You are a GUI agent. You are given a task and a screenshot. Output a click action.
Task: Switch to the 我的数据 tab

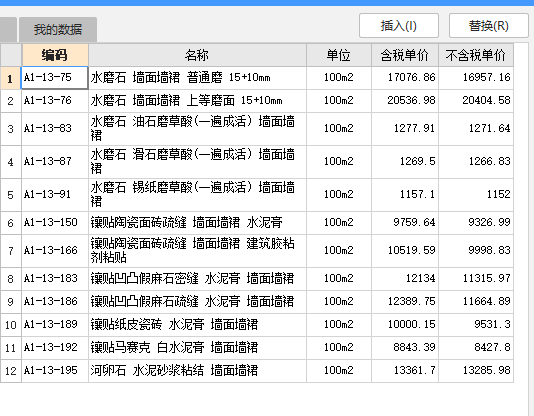pos(58,30)
